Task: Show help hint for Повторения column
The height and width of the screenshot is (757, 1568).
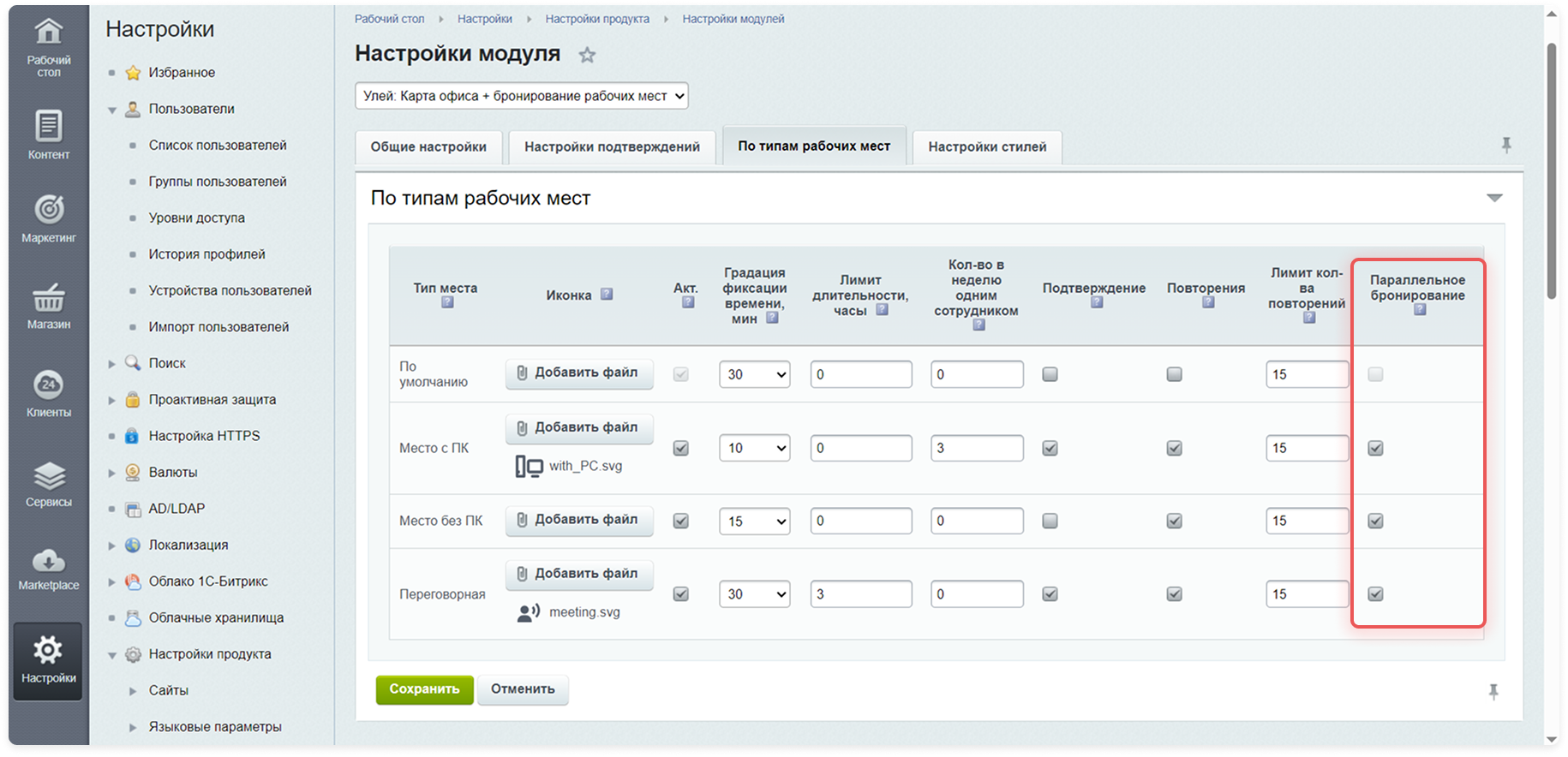Action: click(1208, 302)
